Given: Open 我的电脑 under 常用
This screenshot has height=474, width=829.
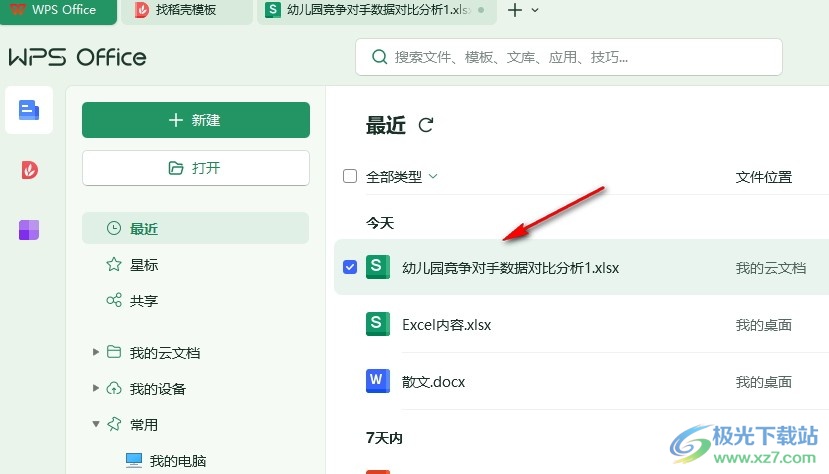Looking at the screenshot, I should tap(178, 461).
